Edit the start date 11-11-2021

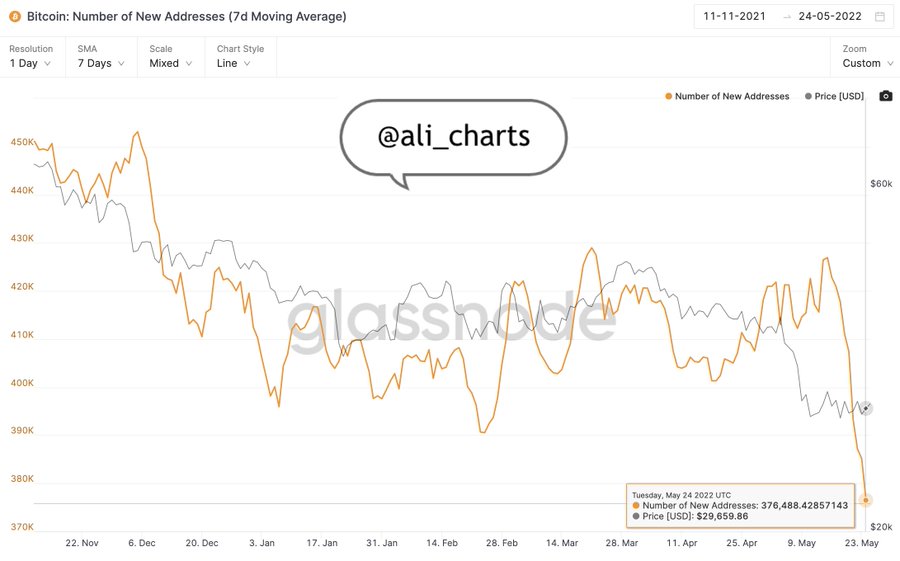[x=735, y=17]
